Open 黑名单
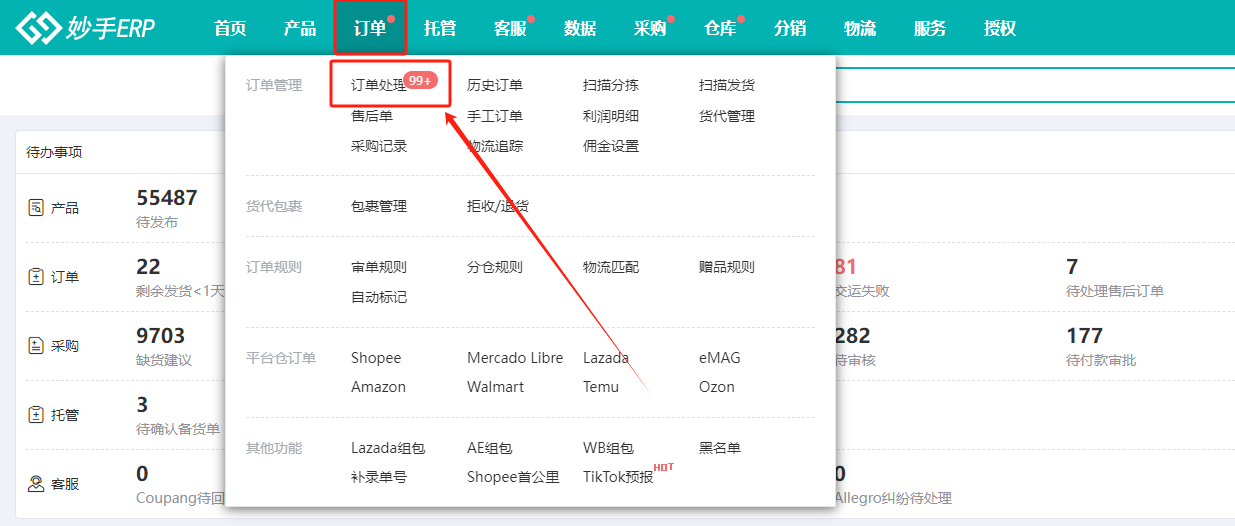The image size is (1235, 526). 720,448
